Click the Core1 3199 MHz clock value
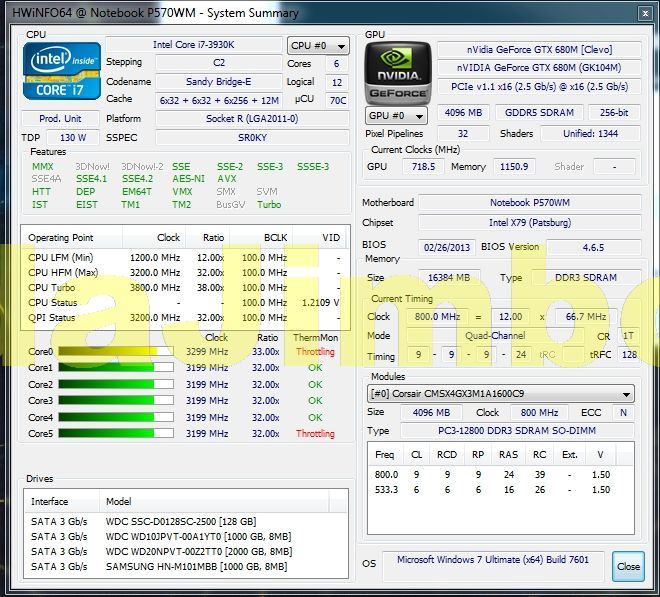This screenshot has height=597, width=660. pos(207,368)
